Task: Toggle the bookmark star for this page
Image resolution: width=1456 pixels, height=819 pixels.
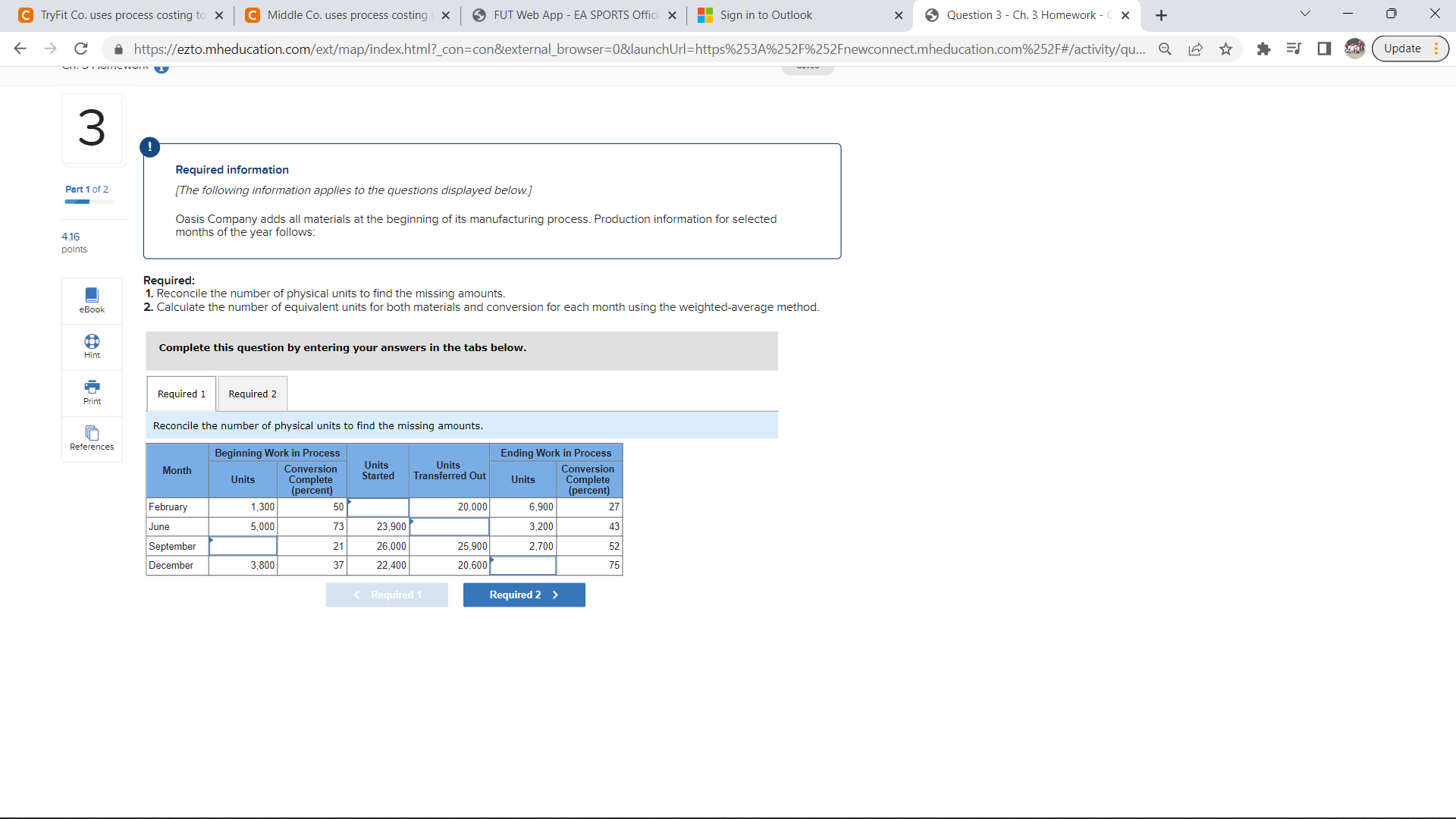Action: point(1226,48)
